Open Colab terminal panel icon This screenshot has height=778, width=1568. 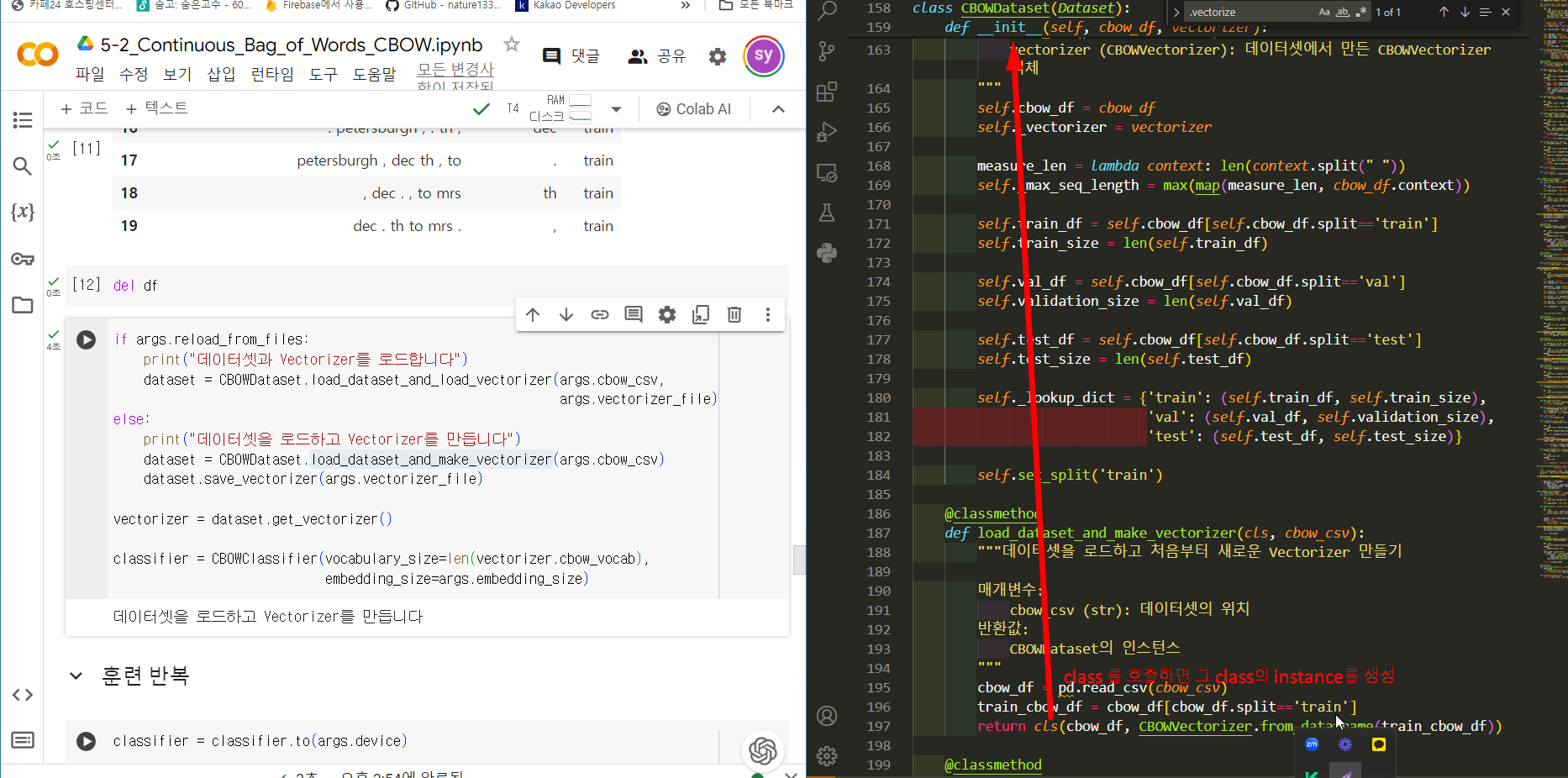point(23,740)
